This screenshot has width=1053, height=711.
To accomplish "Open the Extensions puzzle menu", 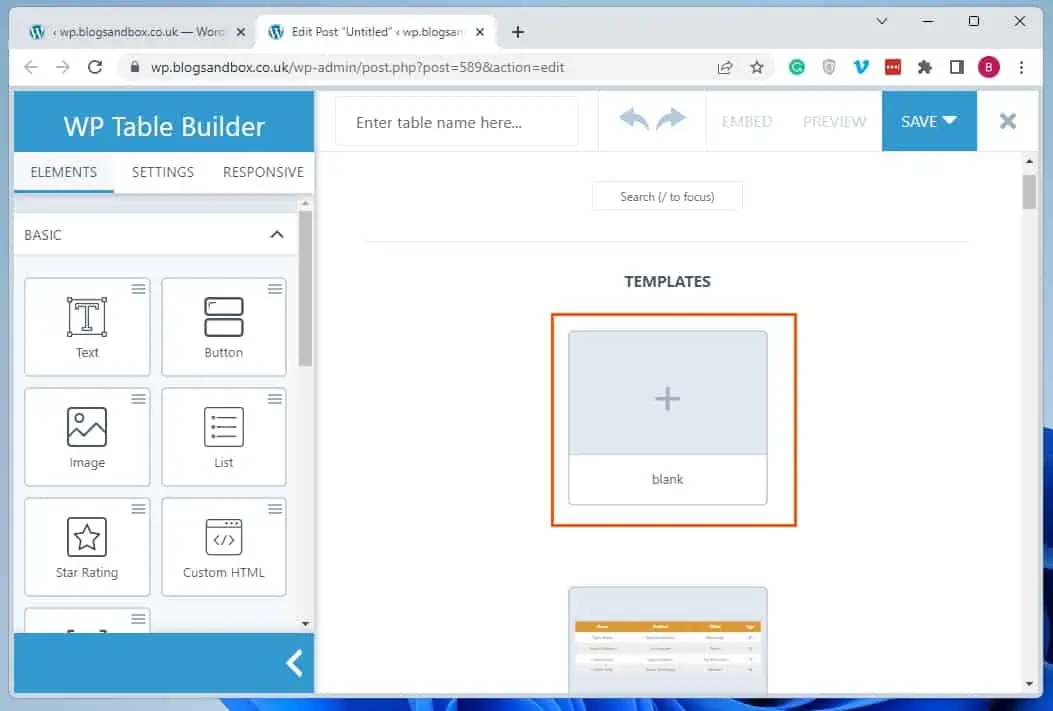I will click(x=925, y=67).
